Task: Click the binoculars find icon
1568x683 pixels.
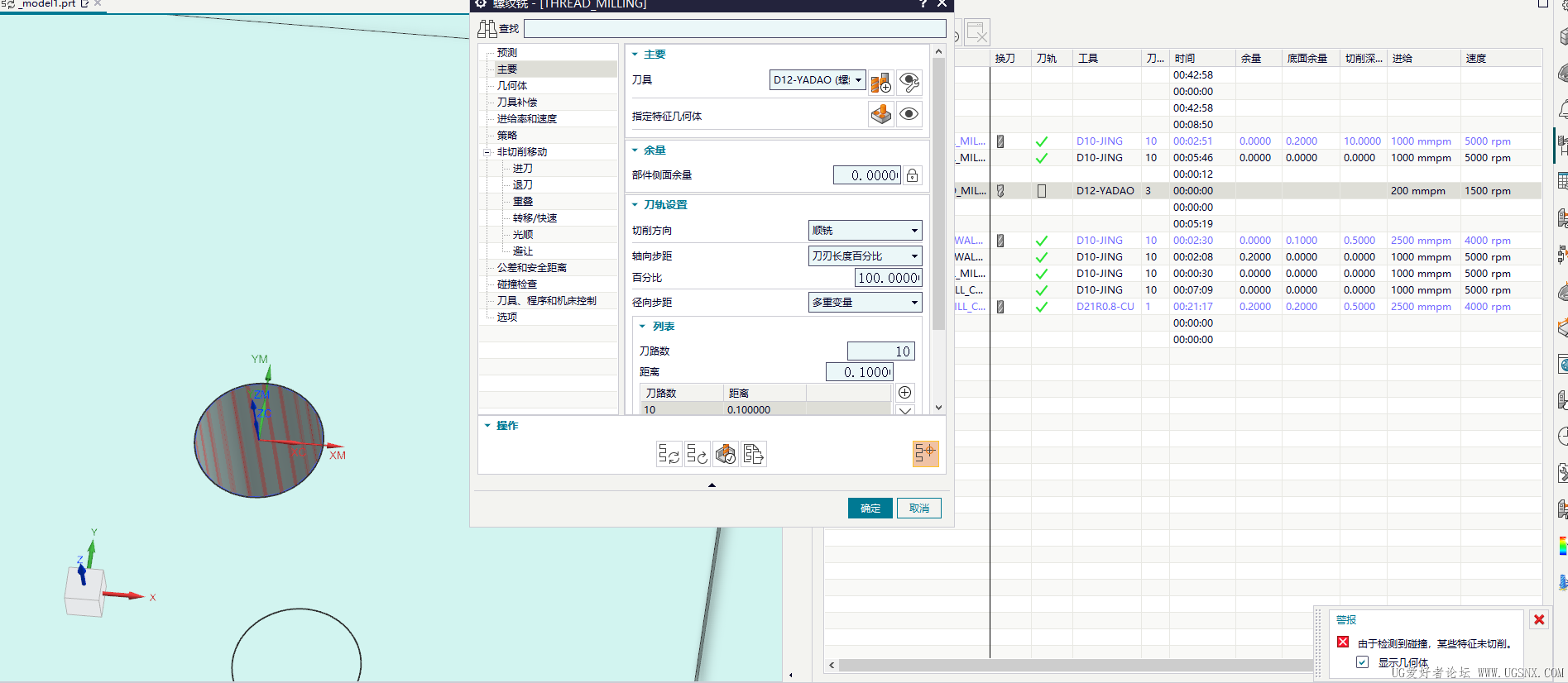Action: 487,29
